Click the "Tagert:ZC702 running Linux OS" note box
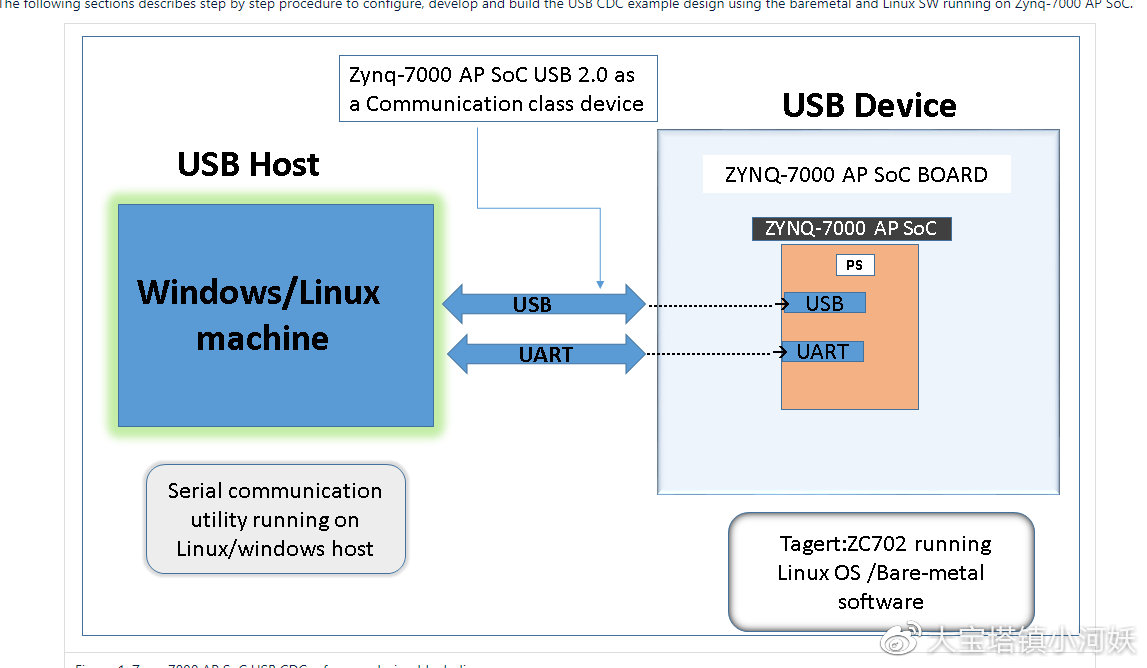 point(881,572)
